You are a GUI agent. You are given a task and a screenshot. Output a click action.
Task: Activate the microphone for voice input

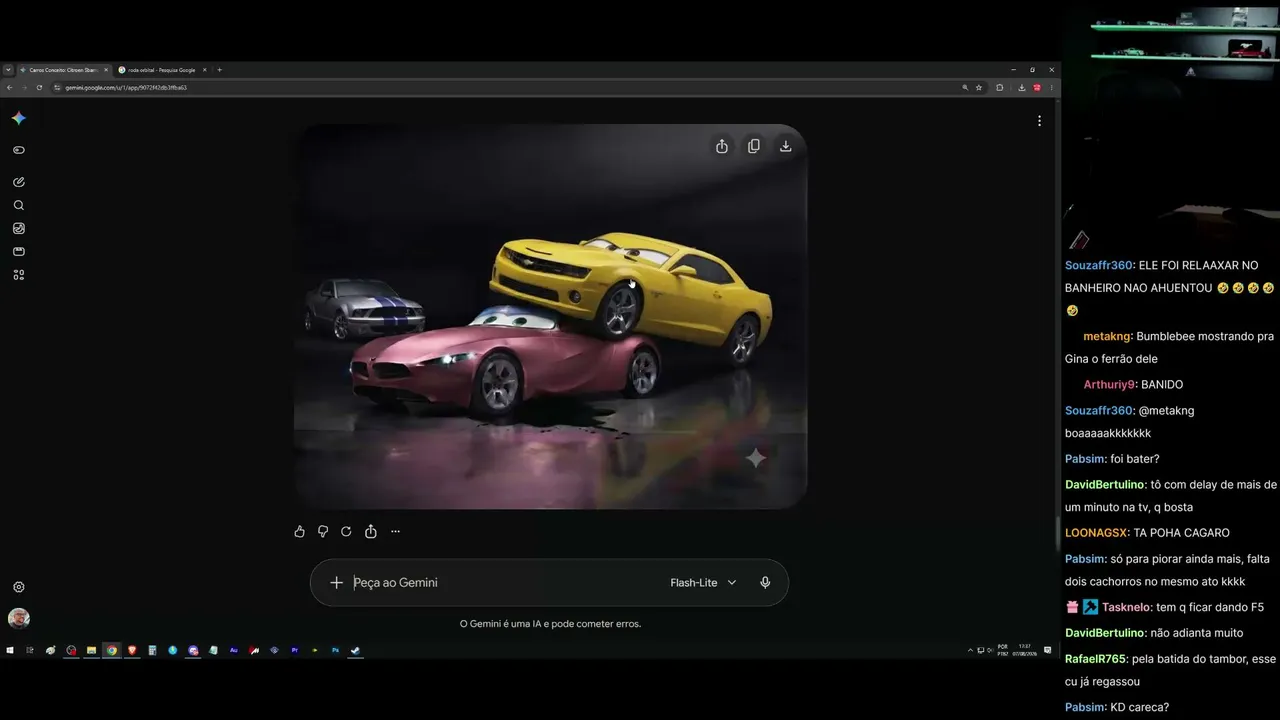tap(765, 582)
